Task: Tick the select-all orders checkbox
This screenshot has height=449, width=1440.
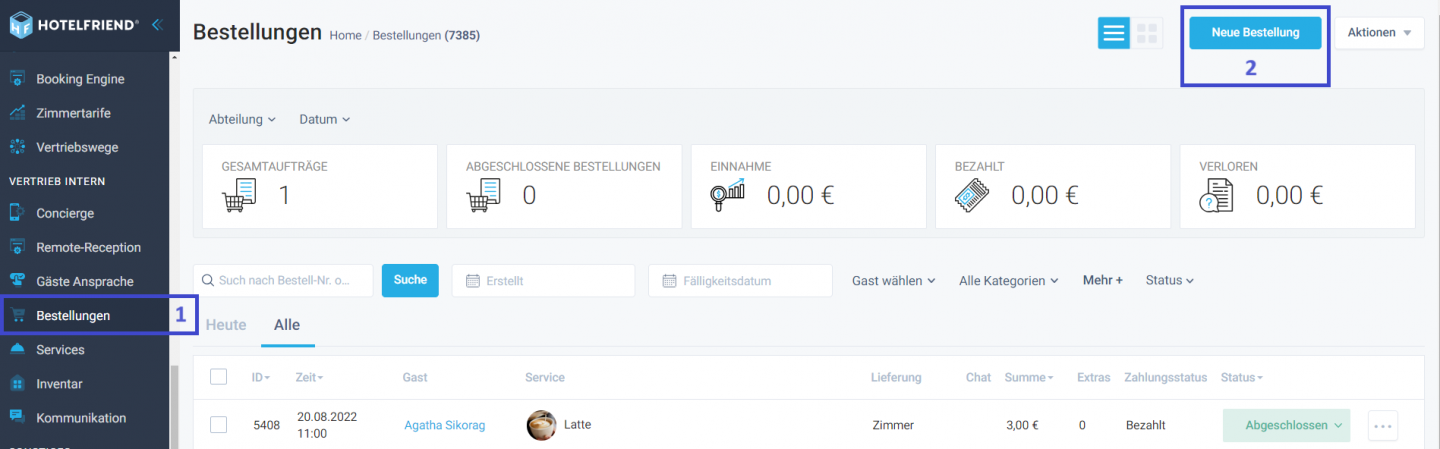Action: [218, 377]
